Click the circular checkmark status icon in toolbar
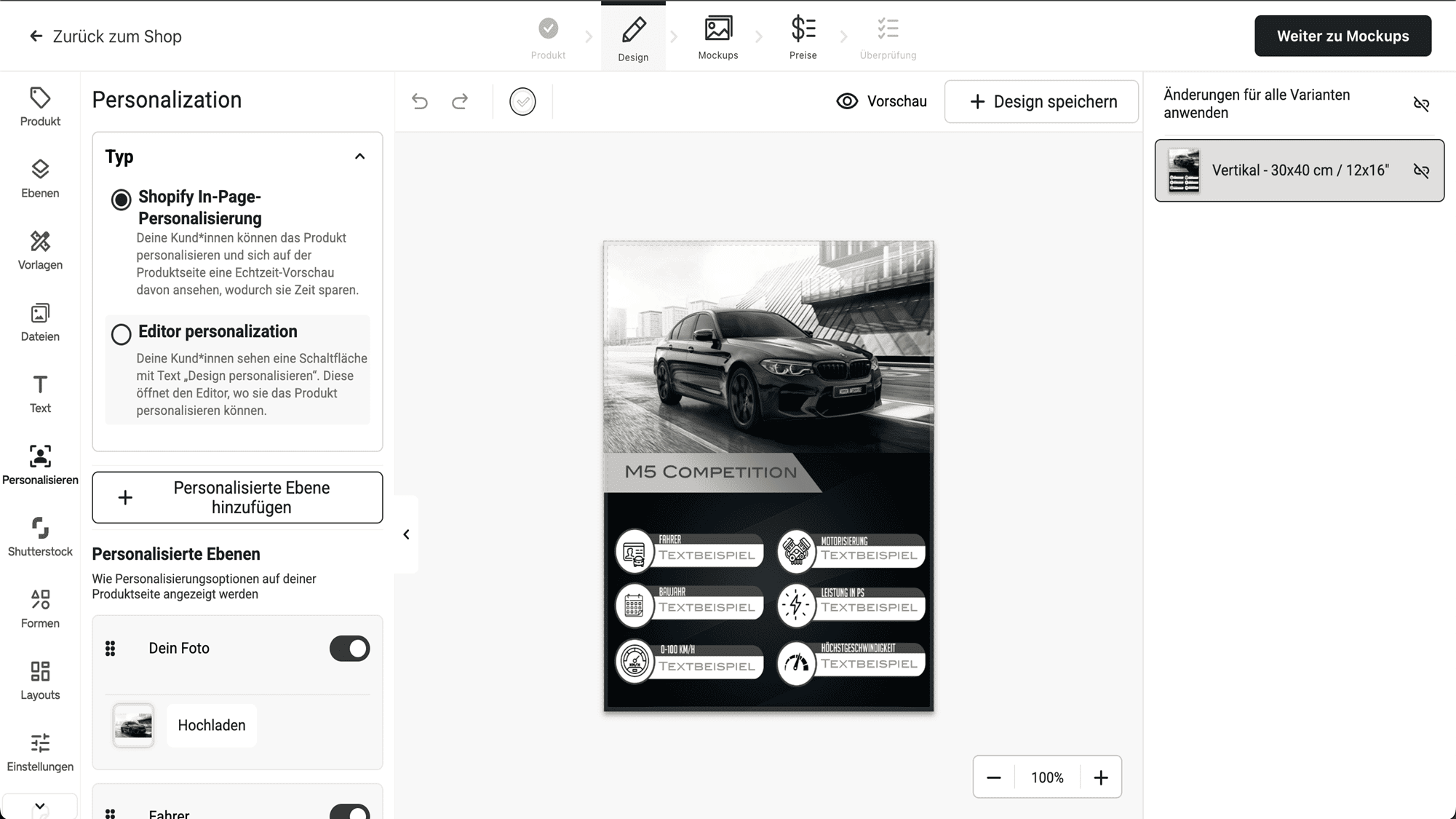1456x819 pixels. pyautogui.click(x=522, y=101)
